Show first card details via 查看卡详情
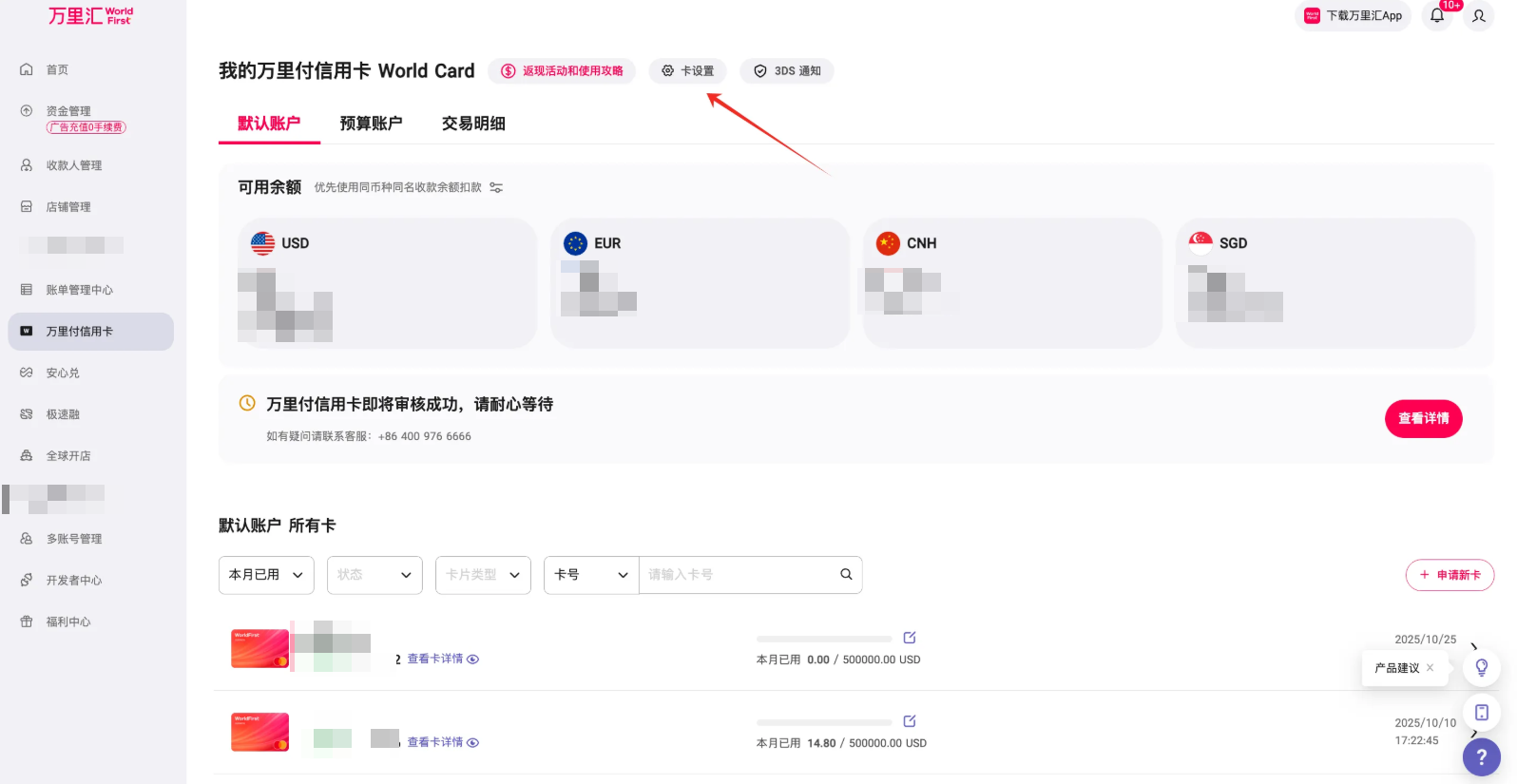 coord(442,659)
